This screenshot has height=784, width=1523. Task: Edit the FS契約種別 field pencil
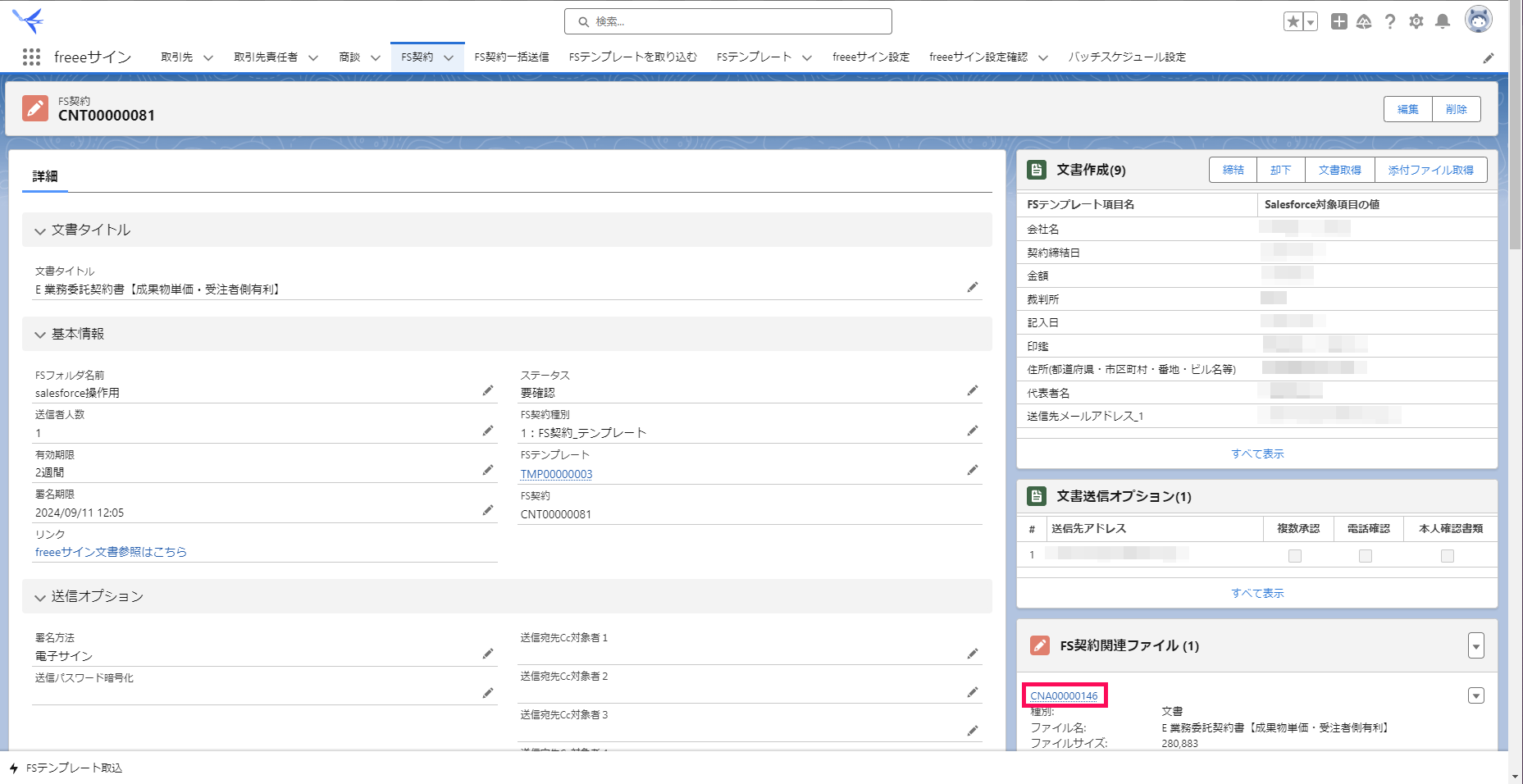tap(973, 431)
